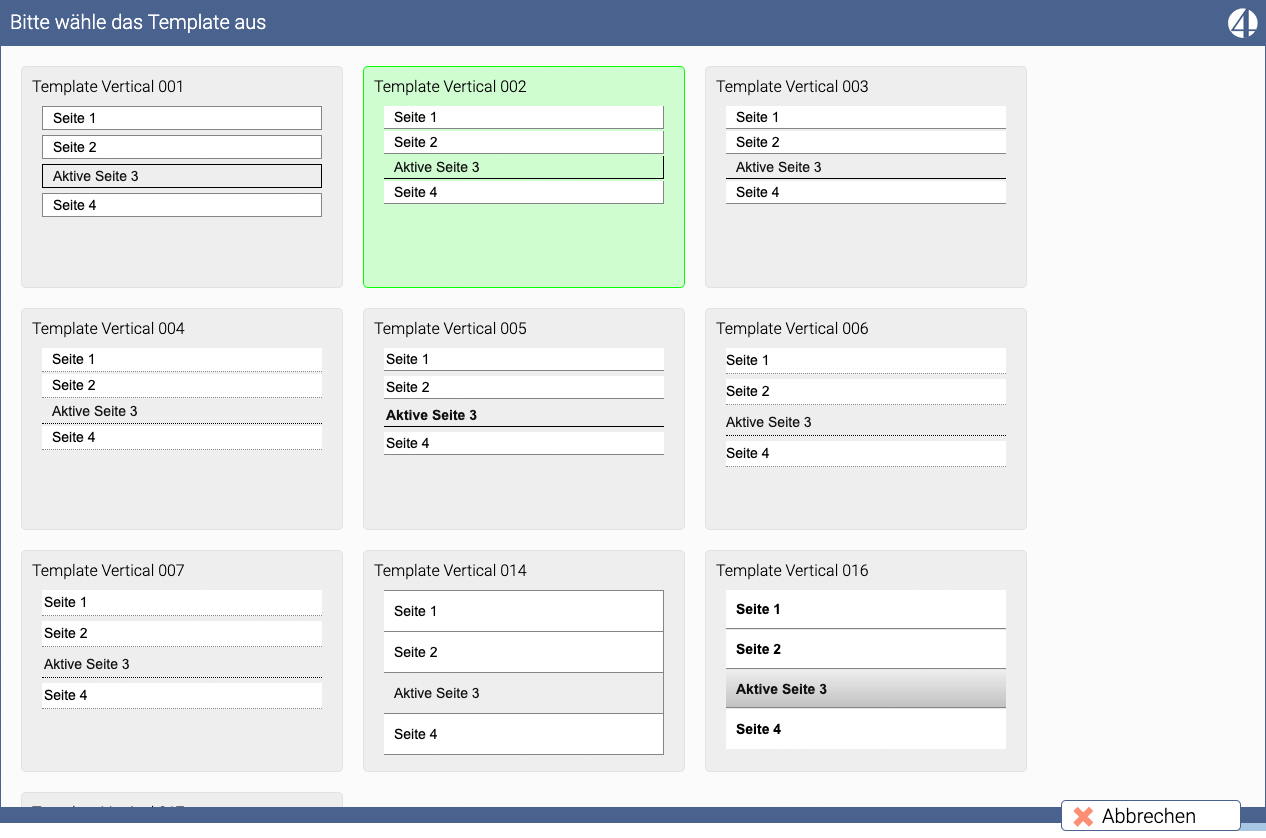Choose the Template Vertical 006 card
The width and height of the screenshot is (1266, 838).
tap(866, 419)
